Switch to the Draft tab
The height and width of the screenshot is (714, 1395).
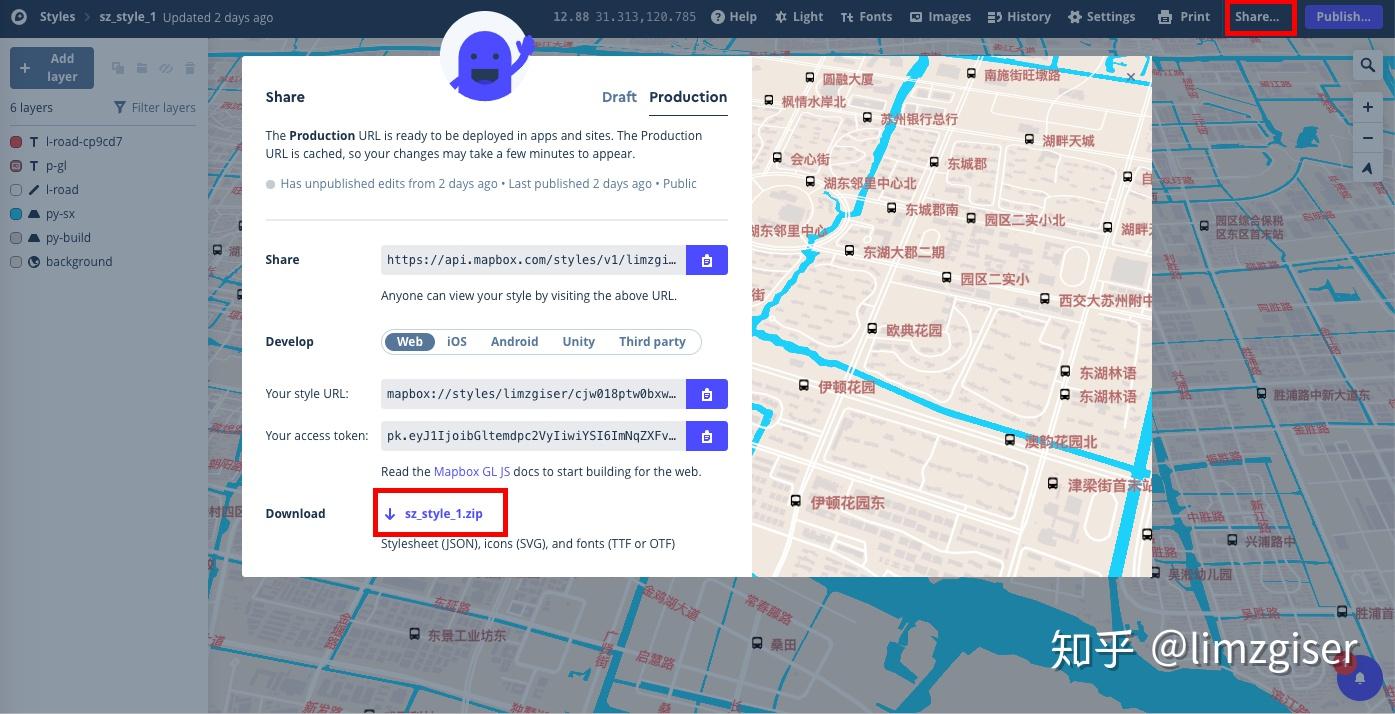[x=619, y=97]
